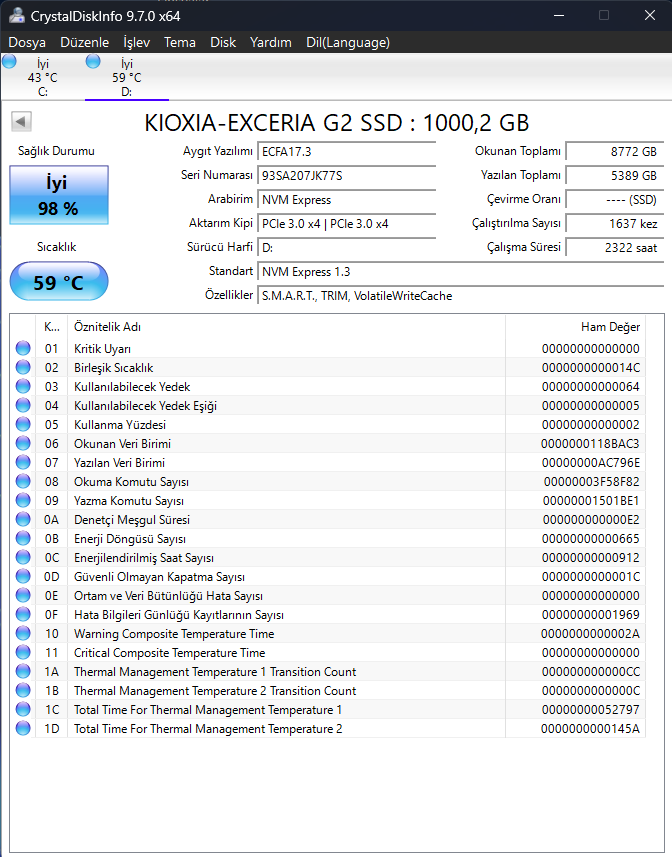This screenshot has width=672, height=857.
Task: Open the İşlev menu
Action: (x=137, y=42)
